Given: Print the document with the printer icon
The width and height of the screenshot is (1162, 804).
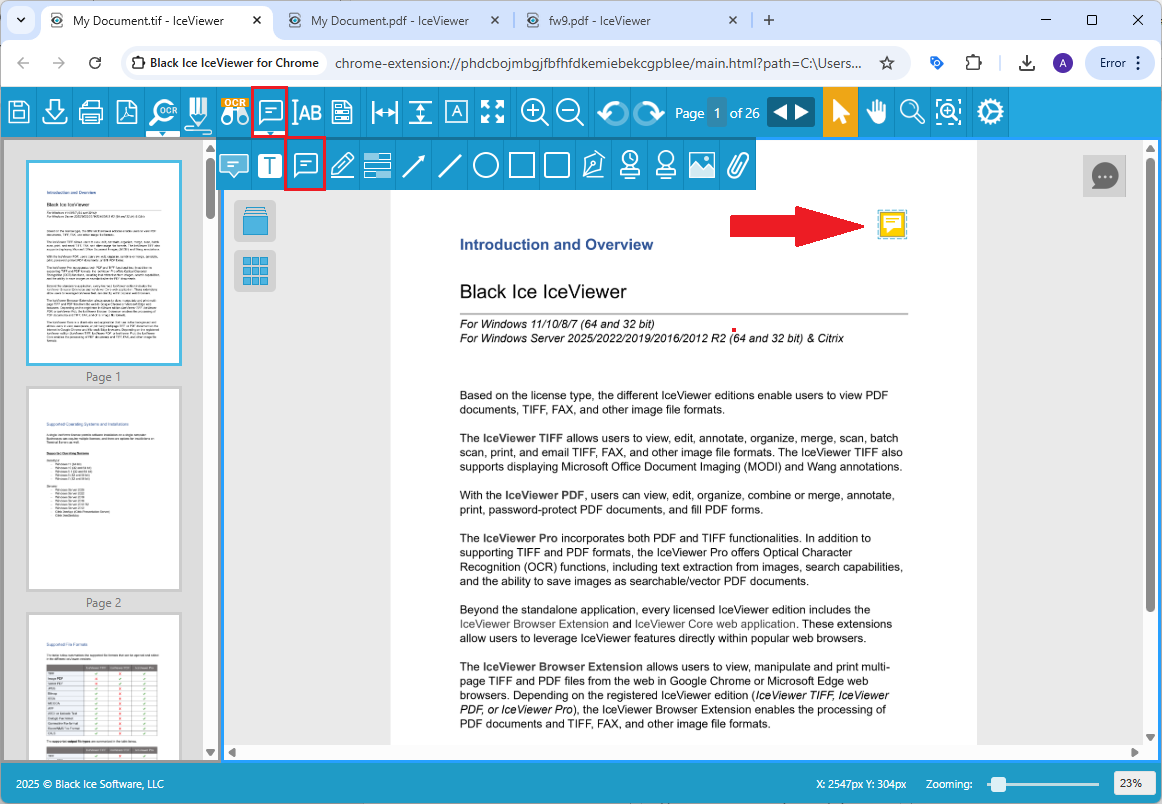Looking at the screenshot, I should coord(90,113).
